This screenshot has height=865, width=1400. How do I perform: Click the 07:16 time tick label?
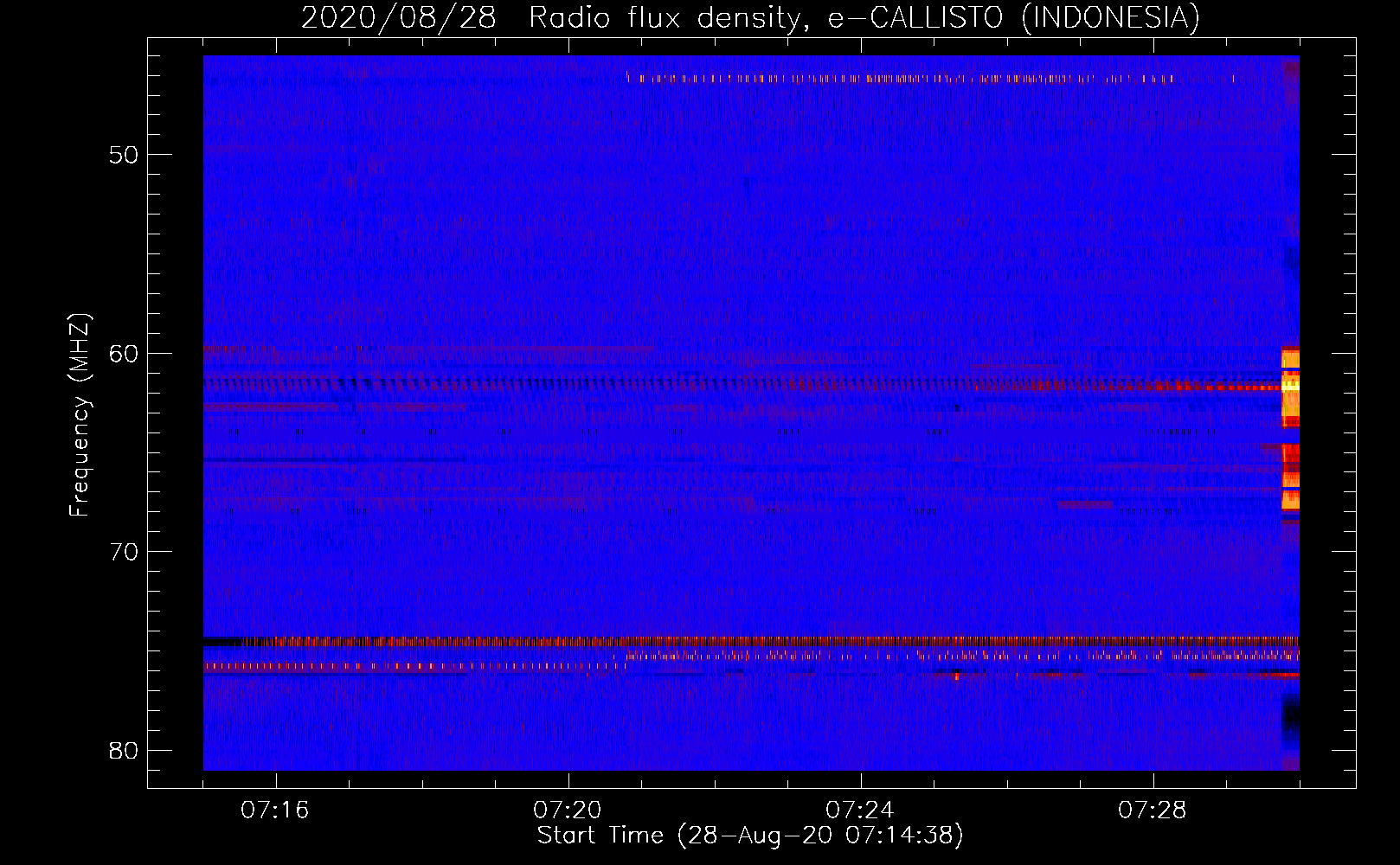click(275, 811)
